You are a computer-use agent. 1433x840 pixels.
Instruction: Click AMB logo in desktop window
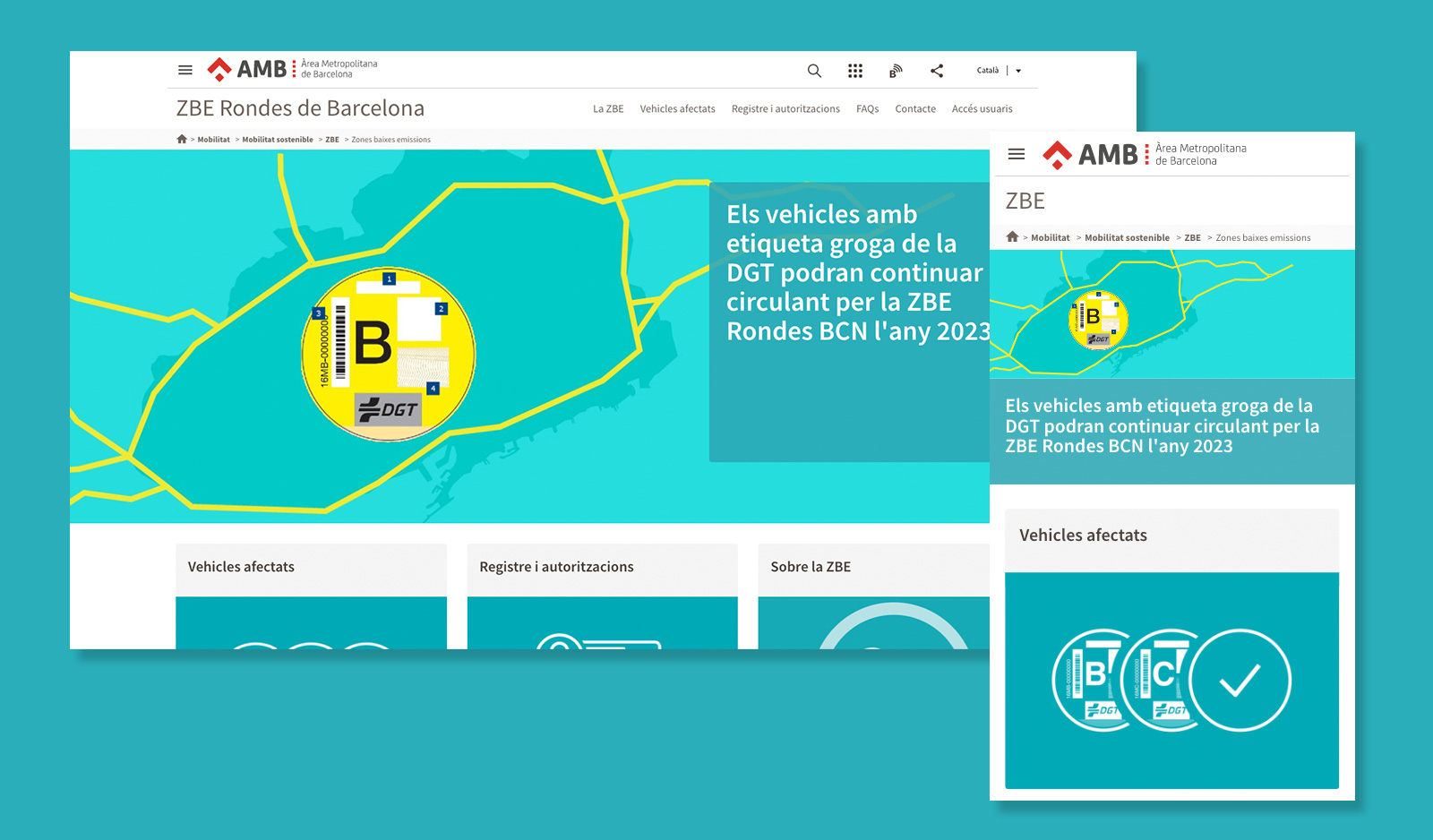coord(292,69)
